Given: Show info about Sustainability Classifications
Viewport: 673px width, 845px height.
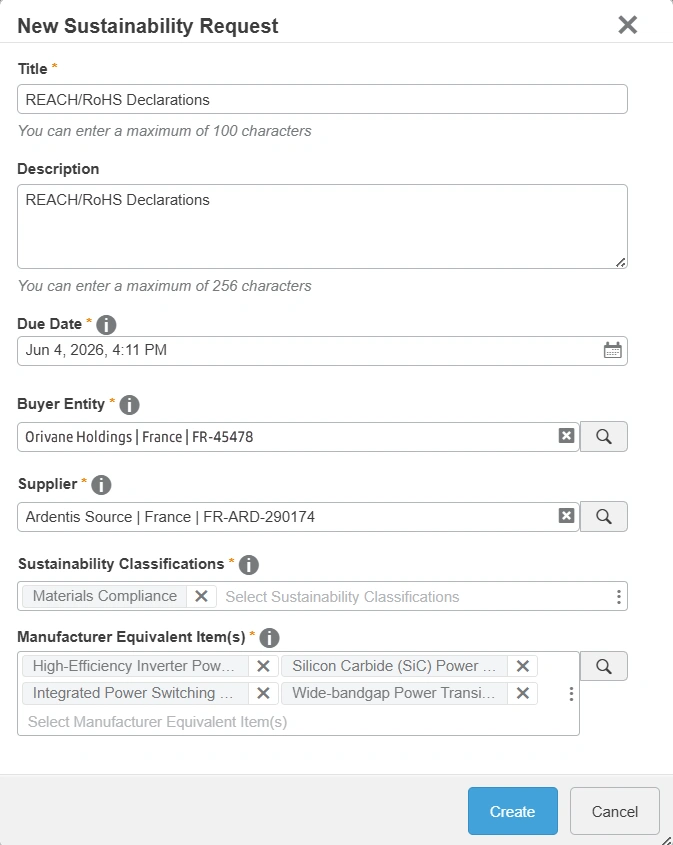Looking at the screenshot, I should tap(248, 565).
